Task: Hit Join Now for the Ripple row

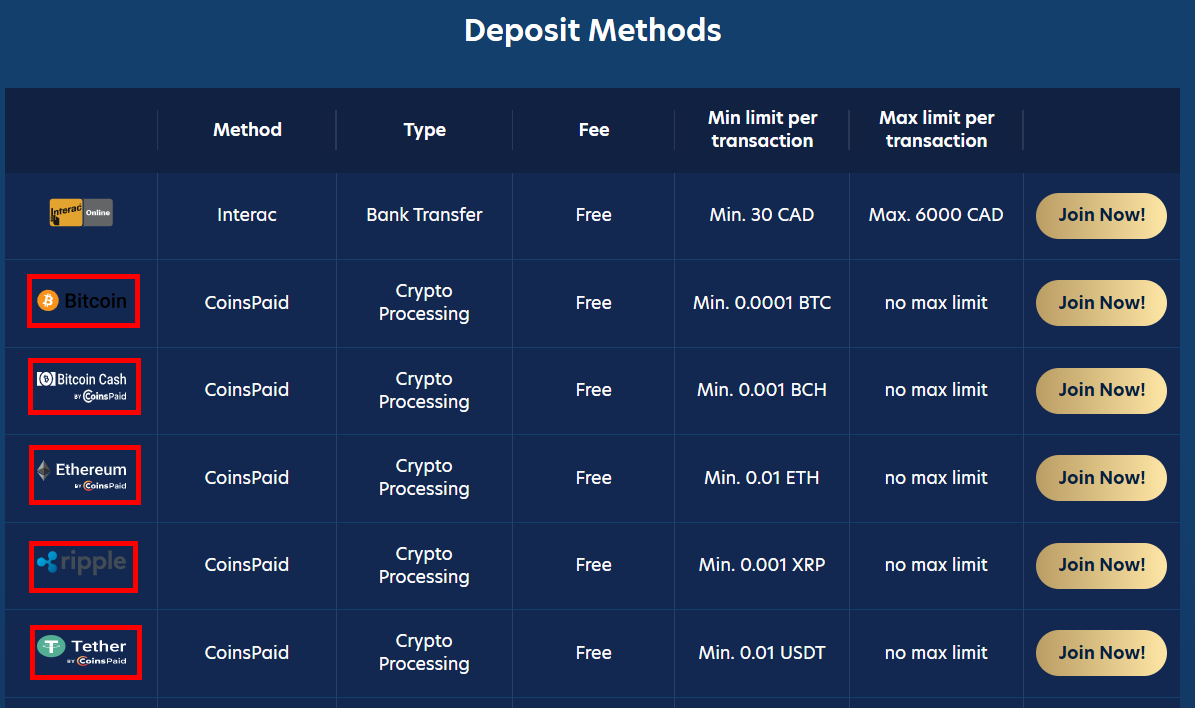Action: tap(1101, 565)
